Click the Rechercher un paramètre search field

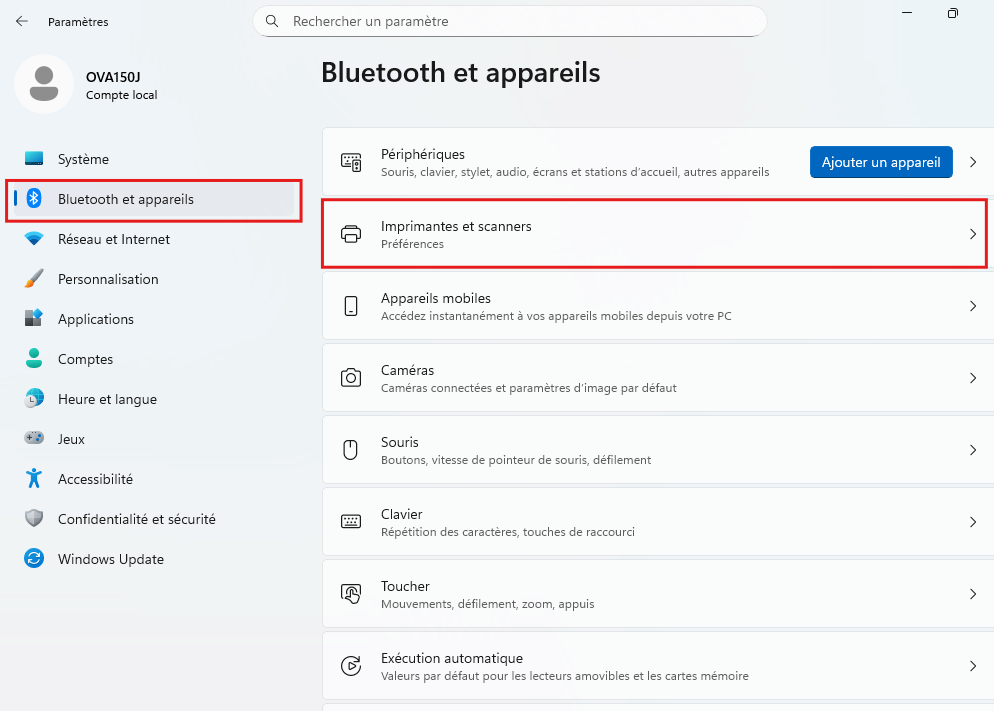tap(520, 21)
